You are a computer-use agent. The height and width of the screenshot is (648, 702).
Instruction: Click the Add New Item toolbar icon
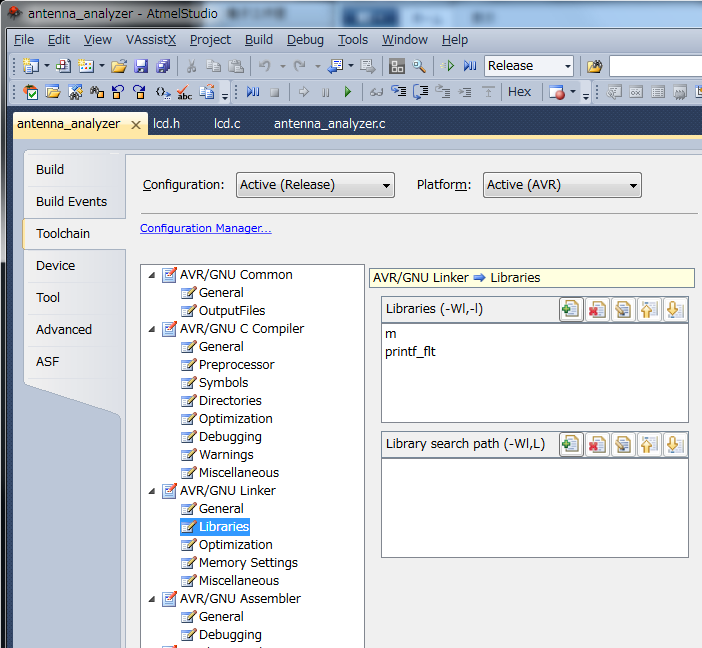click(x=86, y=66)
